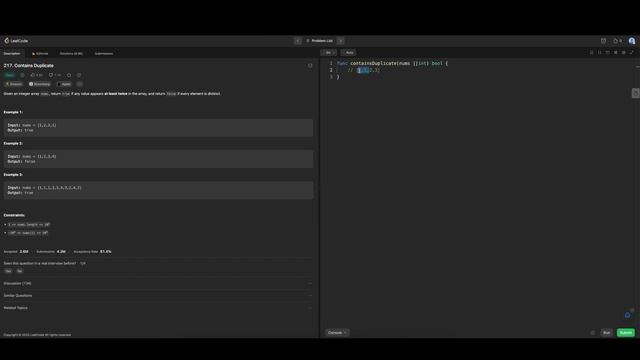Viewport: 640px width, 360px height.
Task: Click the icon right of the problem title
Action: point(310,66)
